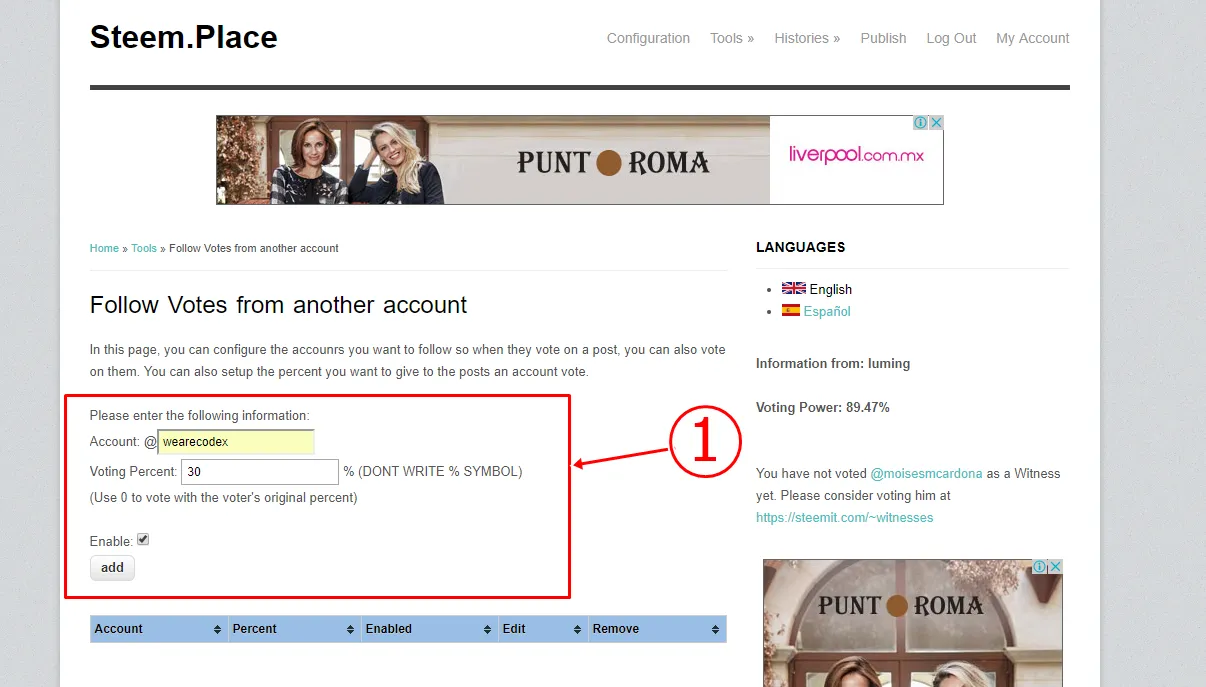Screen dimensions: 1206x687
Task: Click the UK flag icon
Action: click(793, 288)
